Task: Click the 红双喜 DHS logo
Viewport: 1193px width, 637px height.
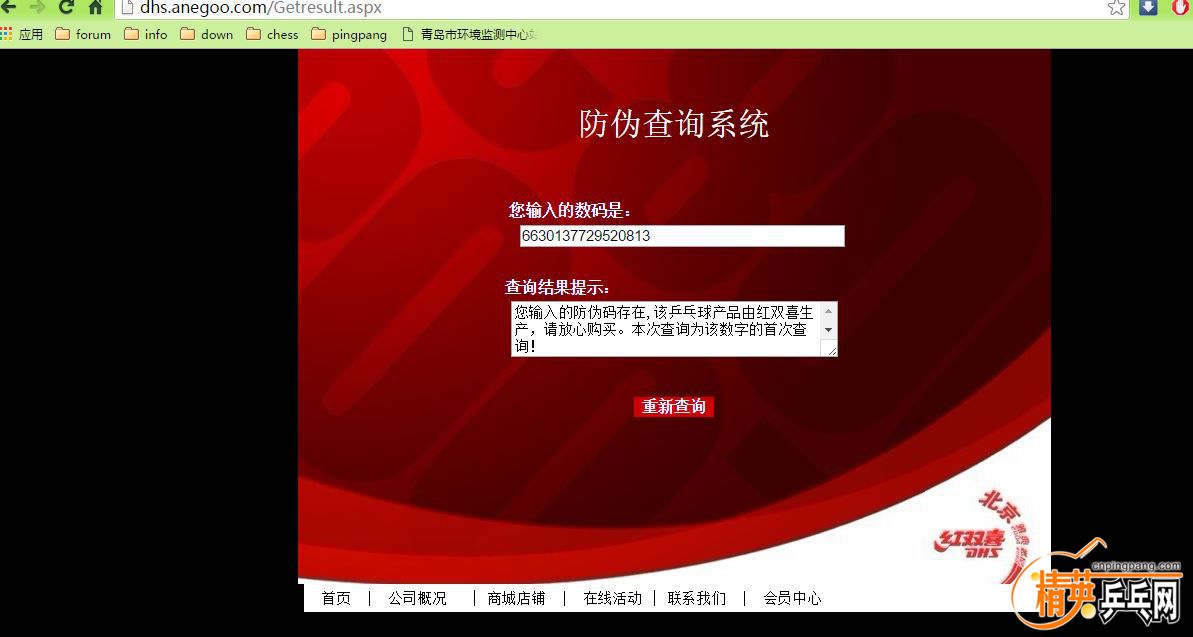Action: 970,541
